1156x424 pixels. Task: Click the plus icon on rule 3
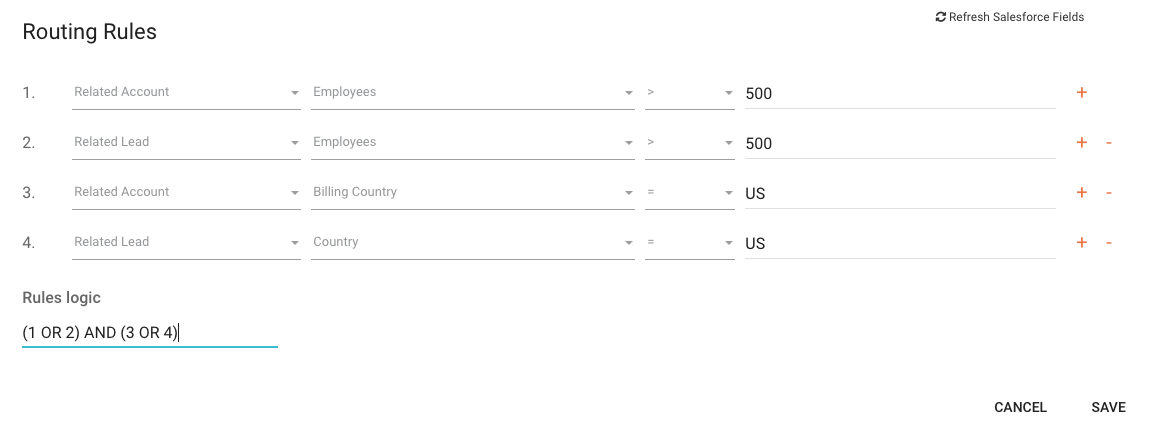tap(1081, 193)
